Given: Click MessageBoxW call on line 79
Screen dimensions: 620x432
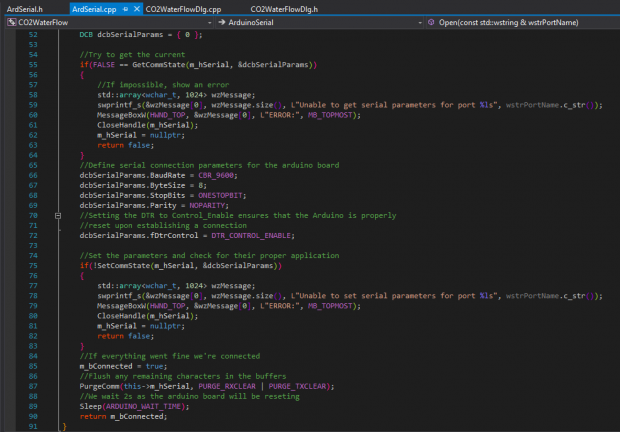Looking at the screenshot, I should [x=121, y=306].
